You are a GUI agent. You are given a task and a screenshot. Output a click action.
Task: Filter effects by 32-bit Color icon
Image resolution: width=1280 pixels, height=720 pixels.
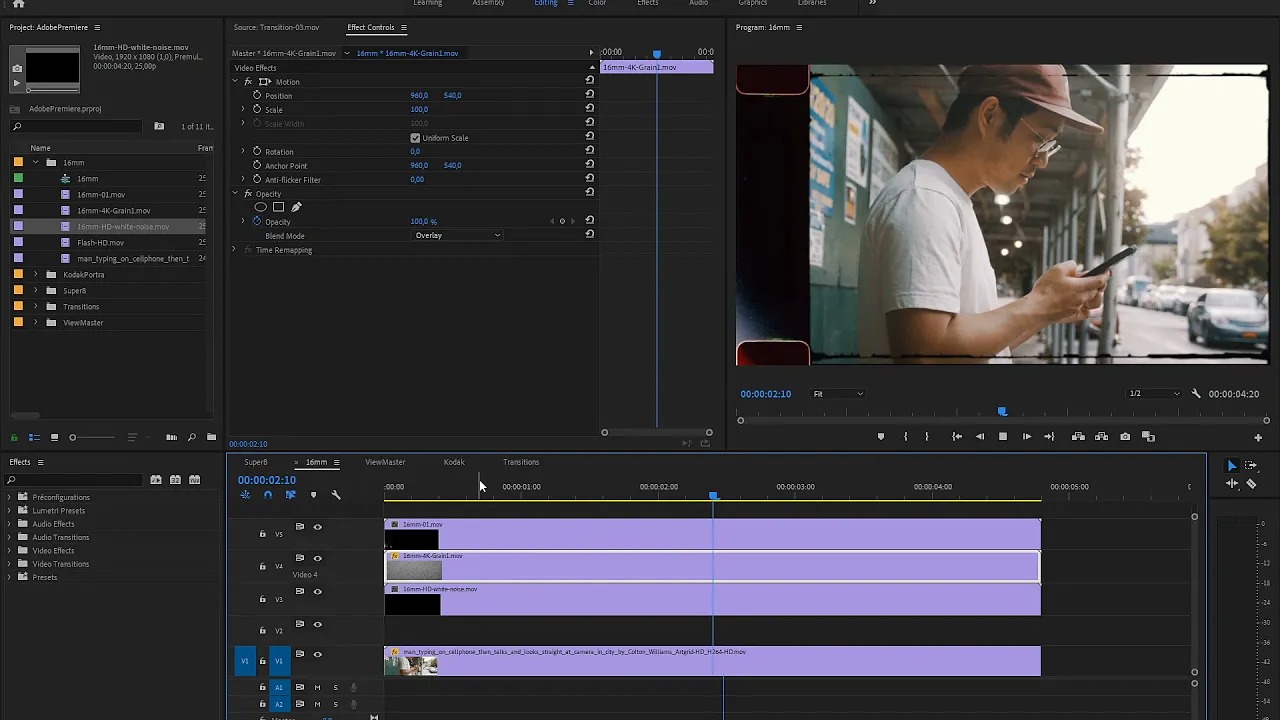tap(175, 480)
